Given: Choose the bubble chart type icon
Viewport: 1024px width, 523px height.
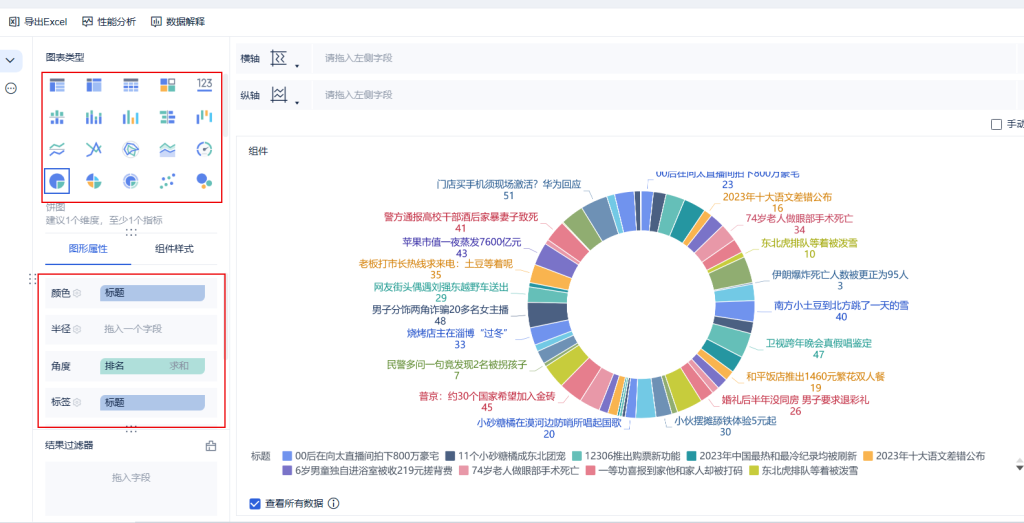Looking at the screenshot, I should pyautogui.click(x=204, y=181).
